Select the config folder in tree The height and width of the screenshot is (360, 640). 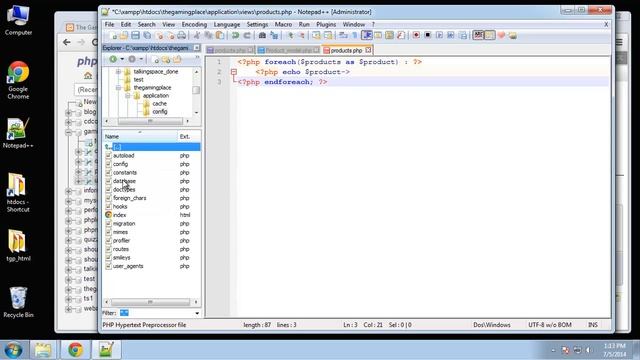[x=160, y=111]
